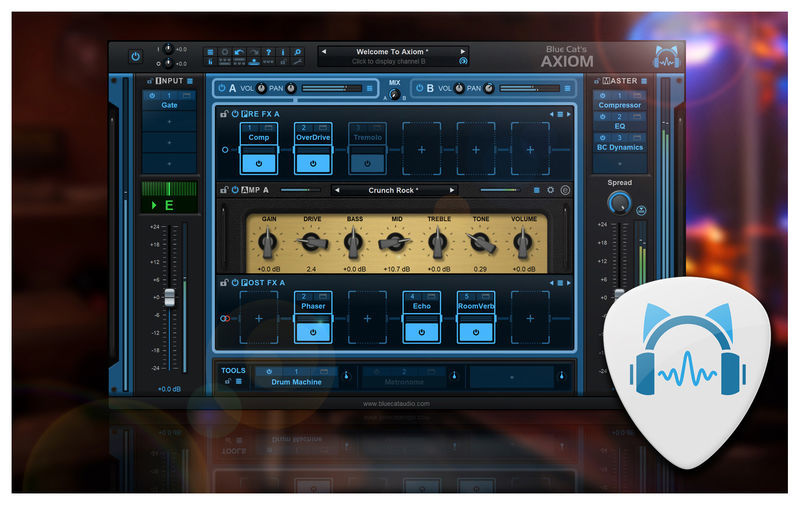The width and height of the screenshot is (800, 506).
Task: Toggle the PRE FX A power icon
Action: point(235,114)
